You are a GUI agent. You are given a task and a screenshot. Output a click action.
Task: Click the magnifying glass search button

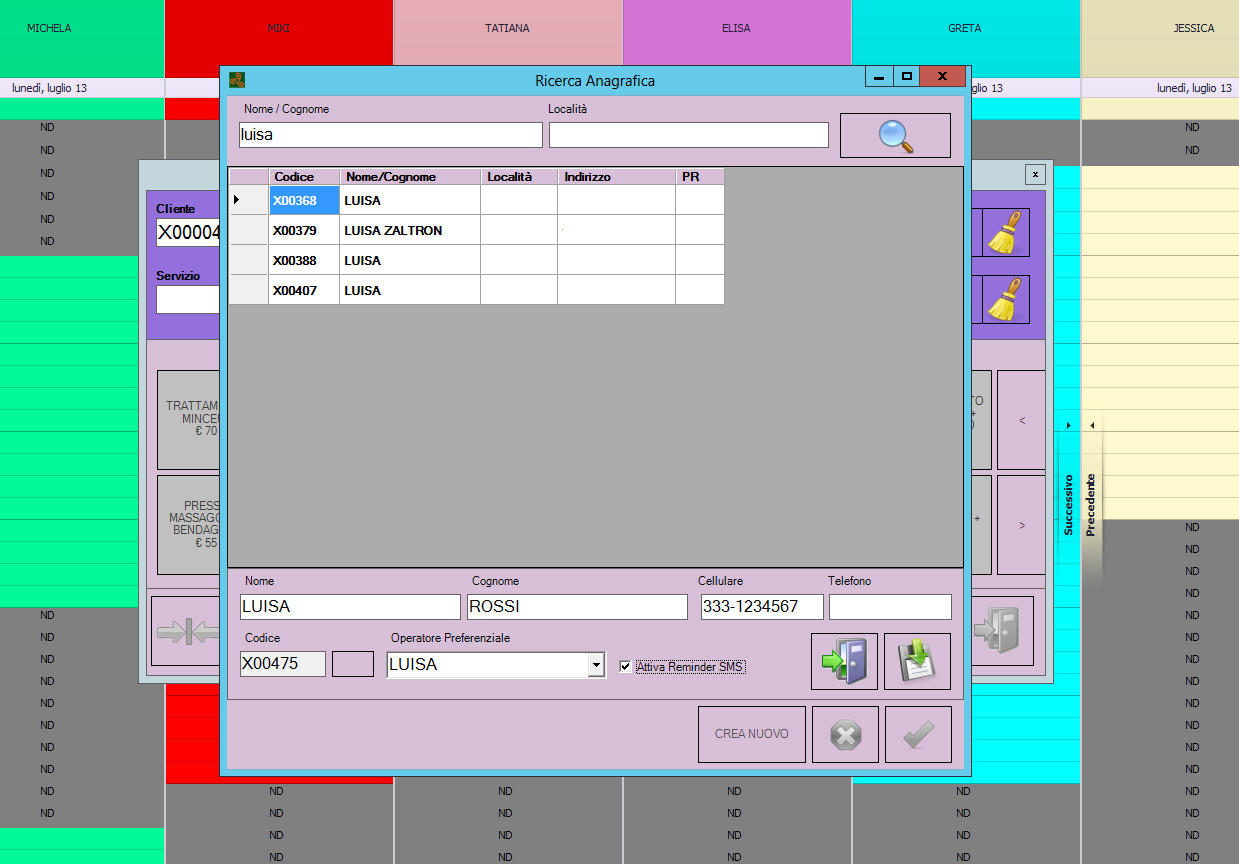pyautogui.click(x=894, y=135)
